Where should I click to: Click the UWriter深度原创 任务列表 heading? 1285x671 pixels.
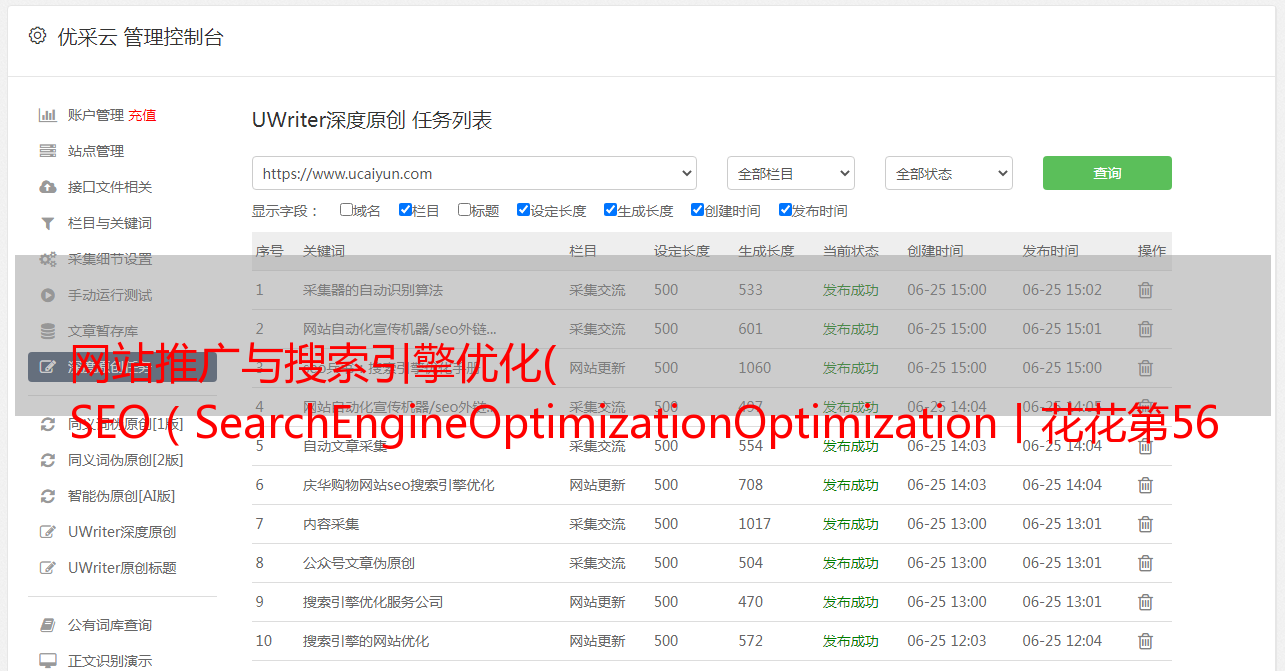pos(372,121)
